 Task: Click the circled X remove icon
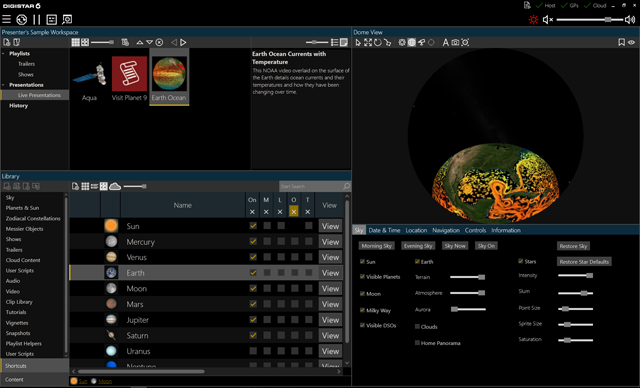click(159, 42)
